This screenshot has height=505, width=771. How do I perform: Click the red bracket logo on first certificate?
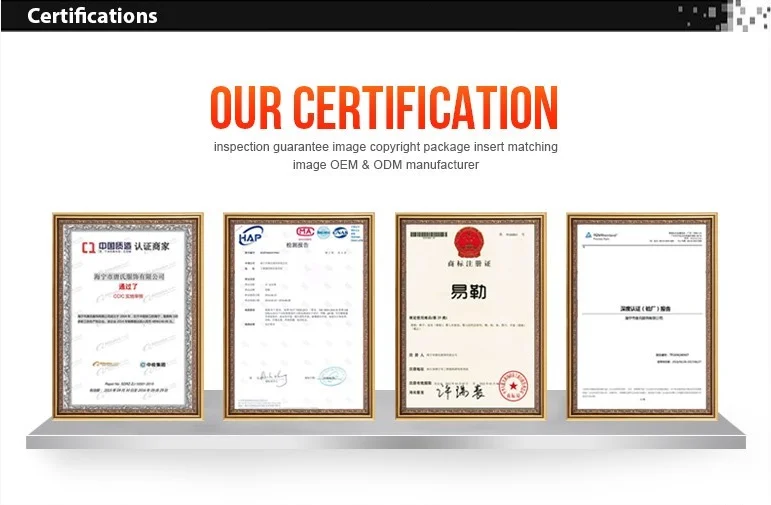tap(89, 247)
